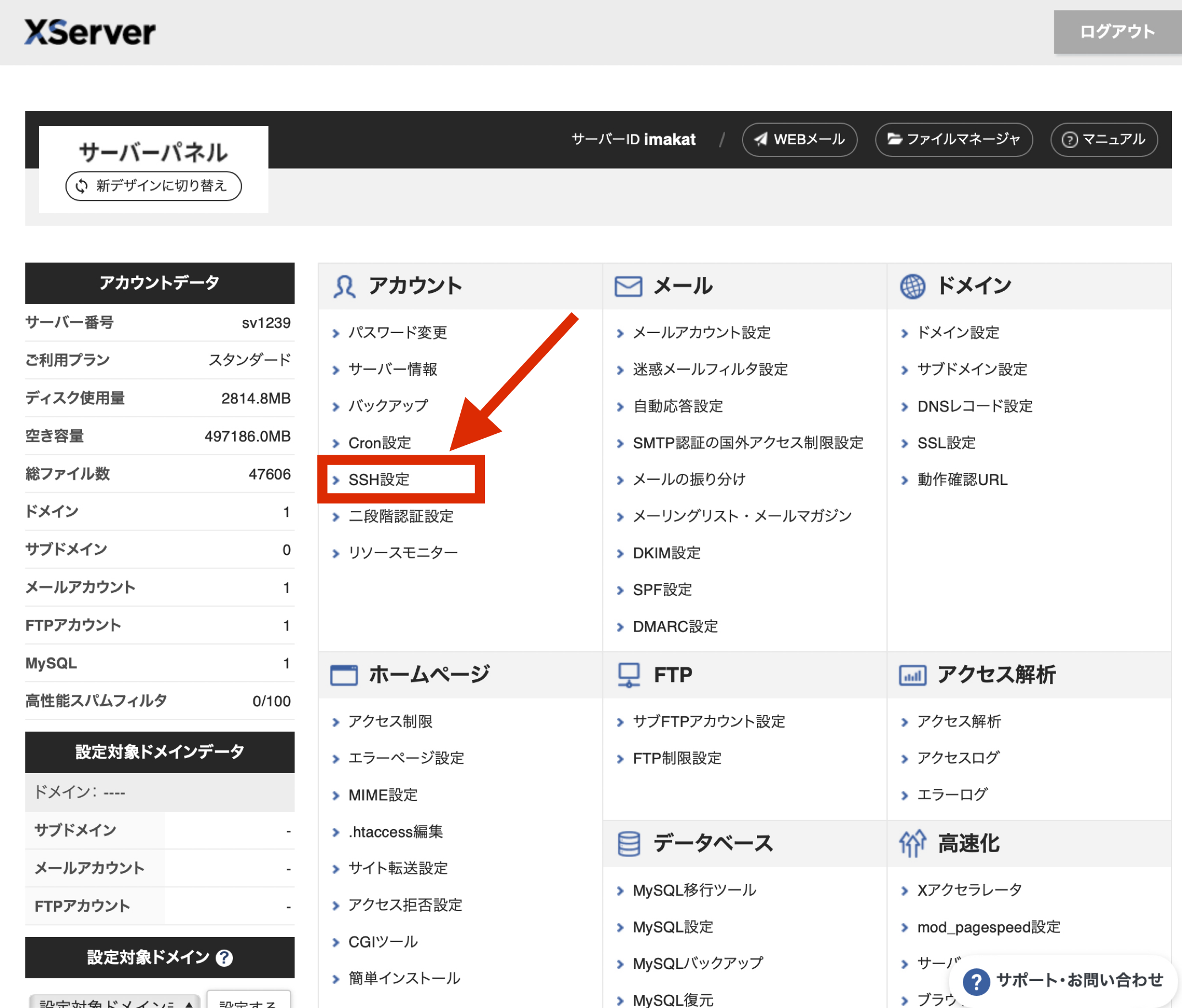This screenshot has height=1008, width=1182.
Task: Click the Homepage section window icon
Action: pyautogui.click(x=344, y=675)
